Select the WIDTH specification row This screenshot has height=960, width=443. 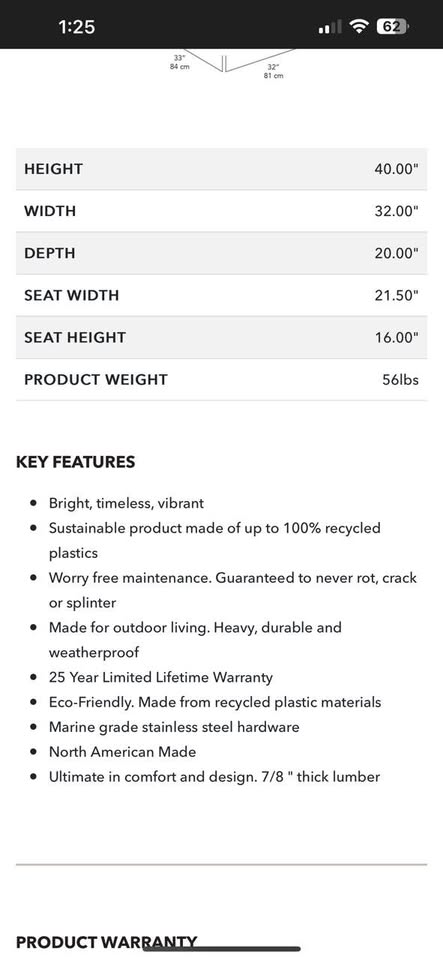(x=222, y=211)
